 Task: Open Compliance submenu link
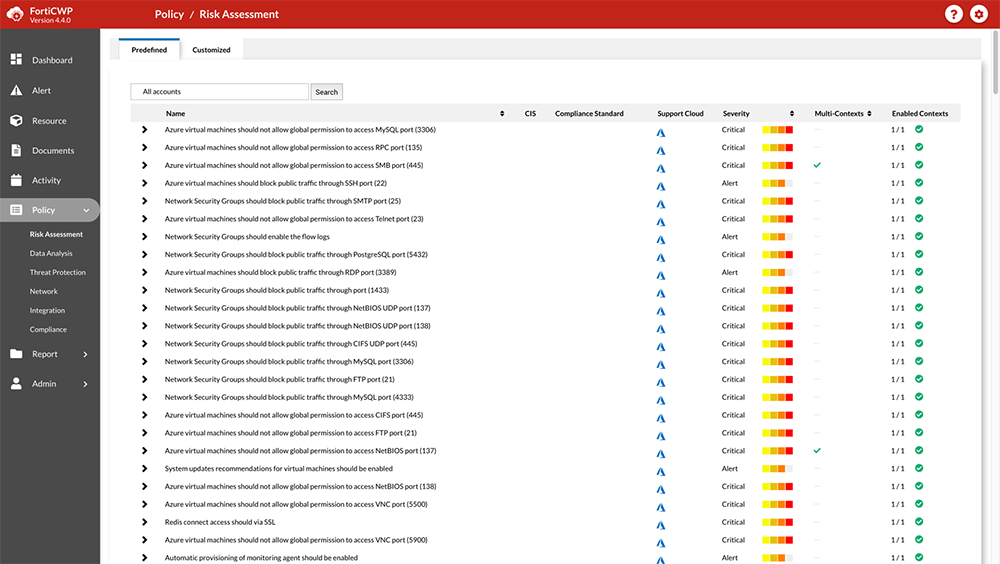[48, 330]
